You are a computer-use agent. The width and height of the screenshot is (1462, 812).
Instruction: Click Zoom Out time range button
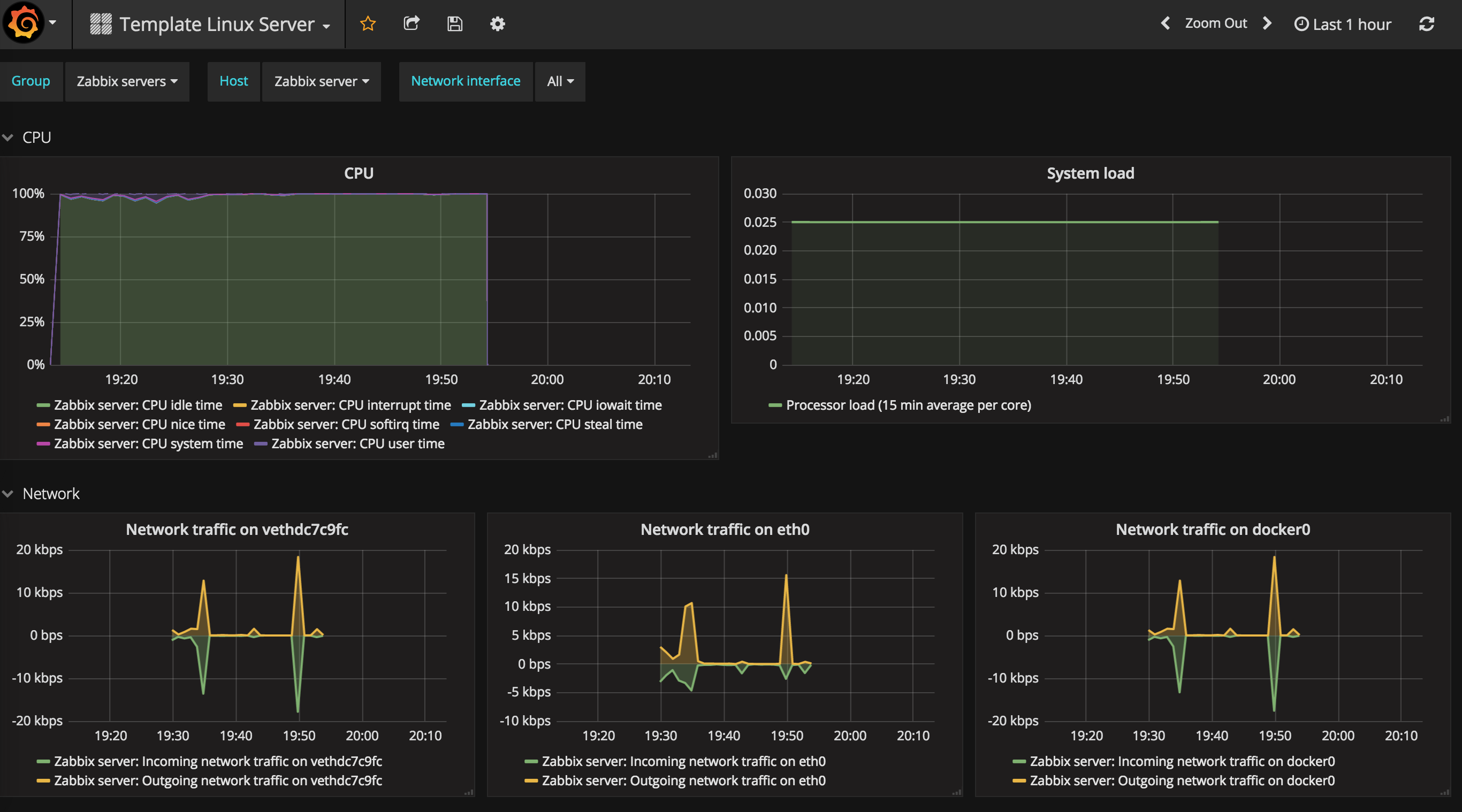[x=1216, y=23]
